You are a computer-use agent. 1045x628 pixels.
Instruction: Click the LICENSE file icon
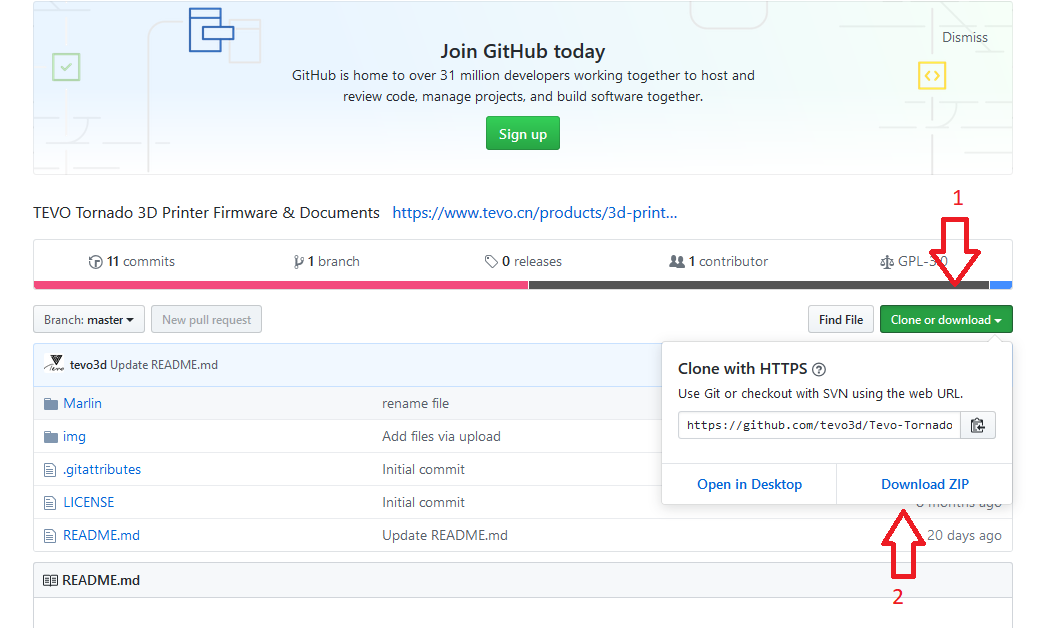coord(50,503)
